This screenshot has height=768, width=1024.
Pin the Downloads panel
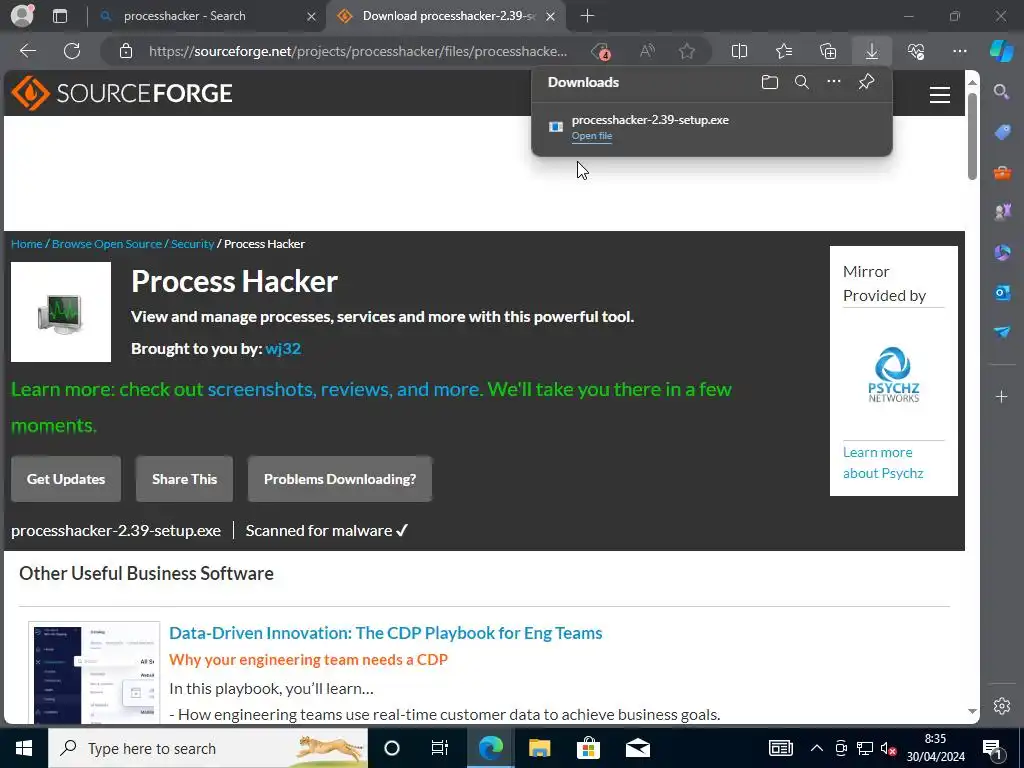coord(866,82)
